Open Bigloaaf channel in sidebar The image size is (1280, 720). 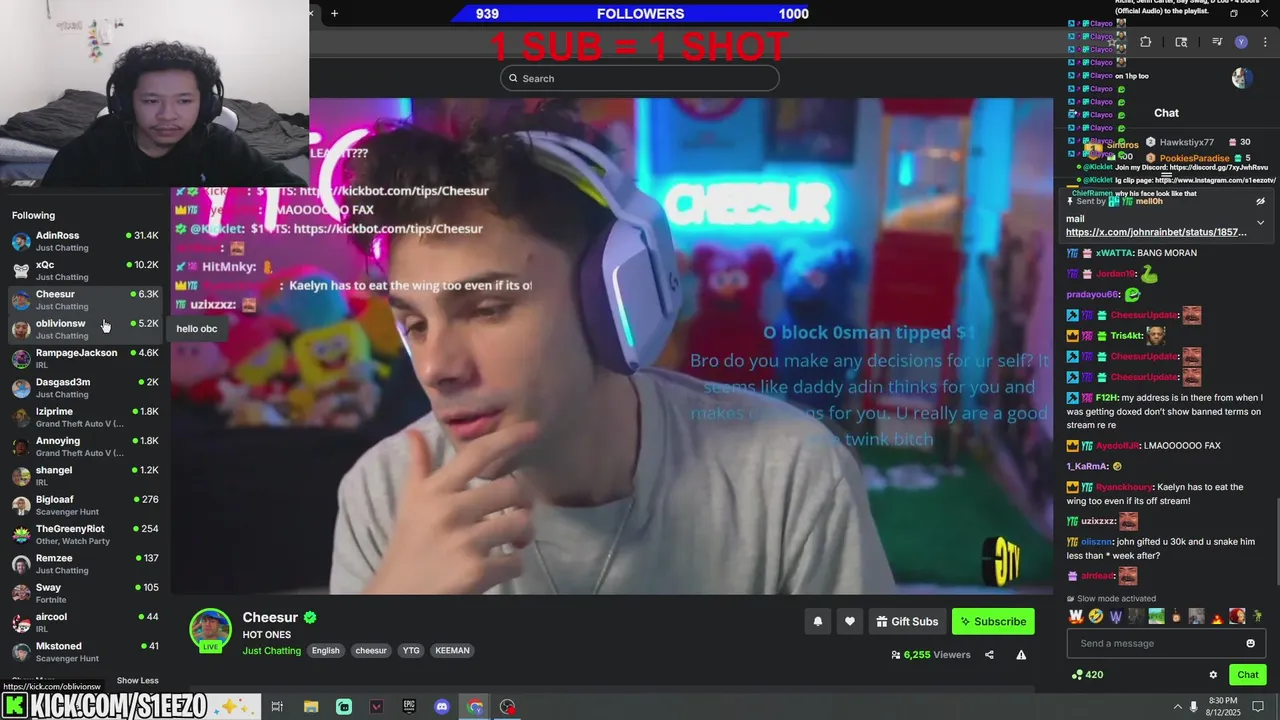click(x=85, y=505)
